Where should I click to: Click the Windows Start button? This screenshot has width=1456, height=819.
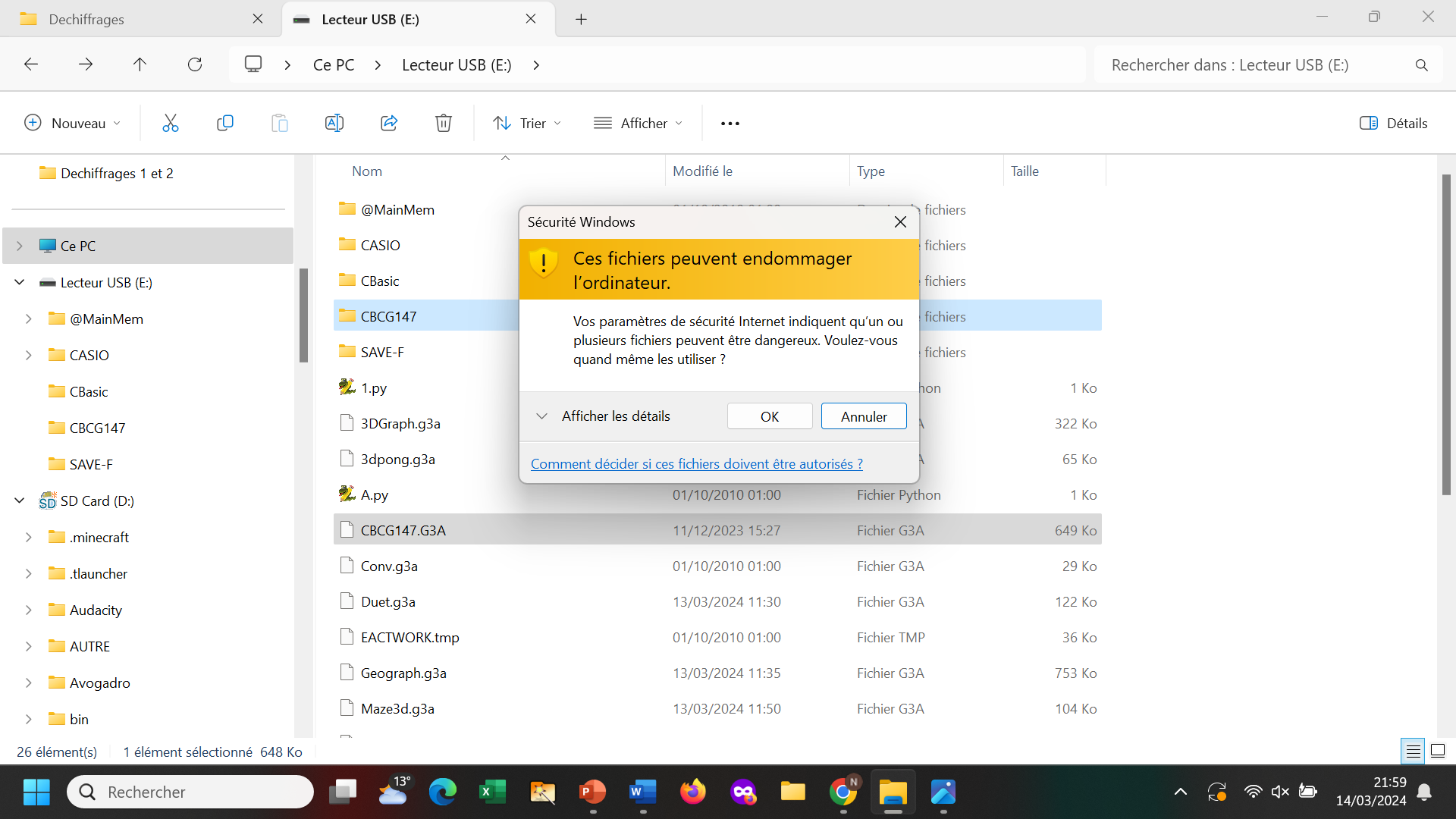point(36,792)
